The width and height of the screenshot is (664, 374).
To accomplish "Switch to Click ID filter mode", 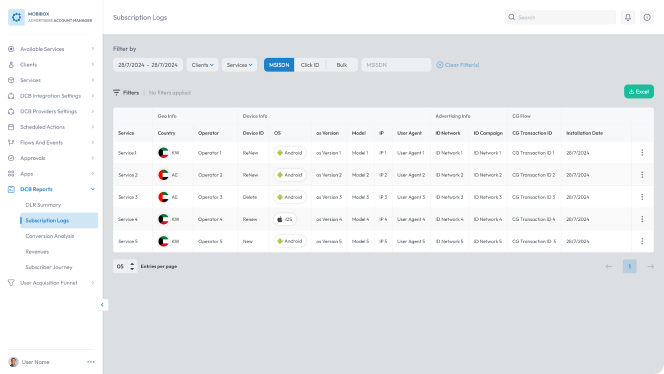I will tap(310, 65).
